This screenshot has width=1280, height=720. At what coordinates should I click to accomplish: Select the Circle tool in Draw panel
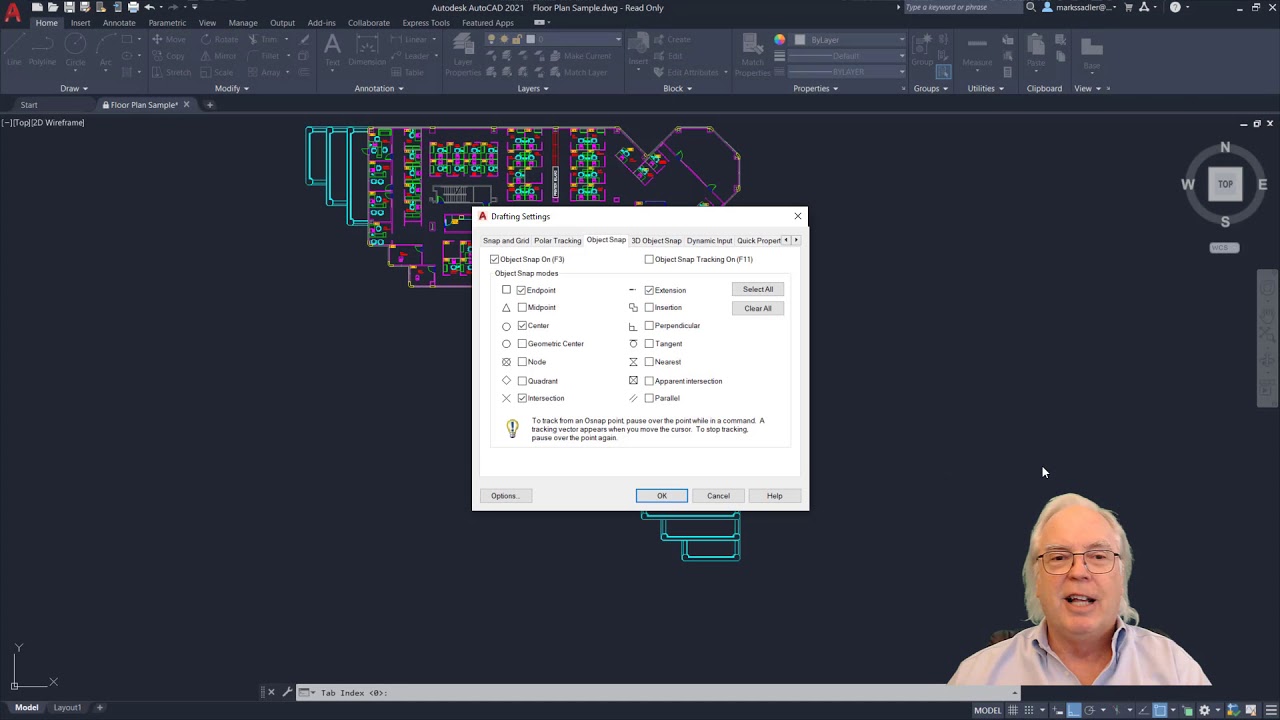click(x=76, y=50)
